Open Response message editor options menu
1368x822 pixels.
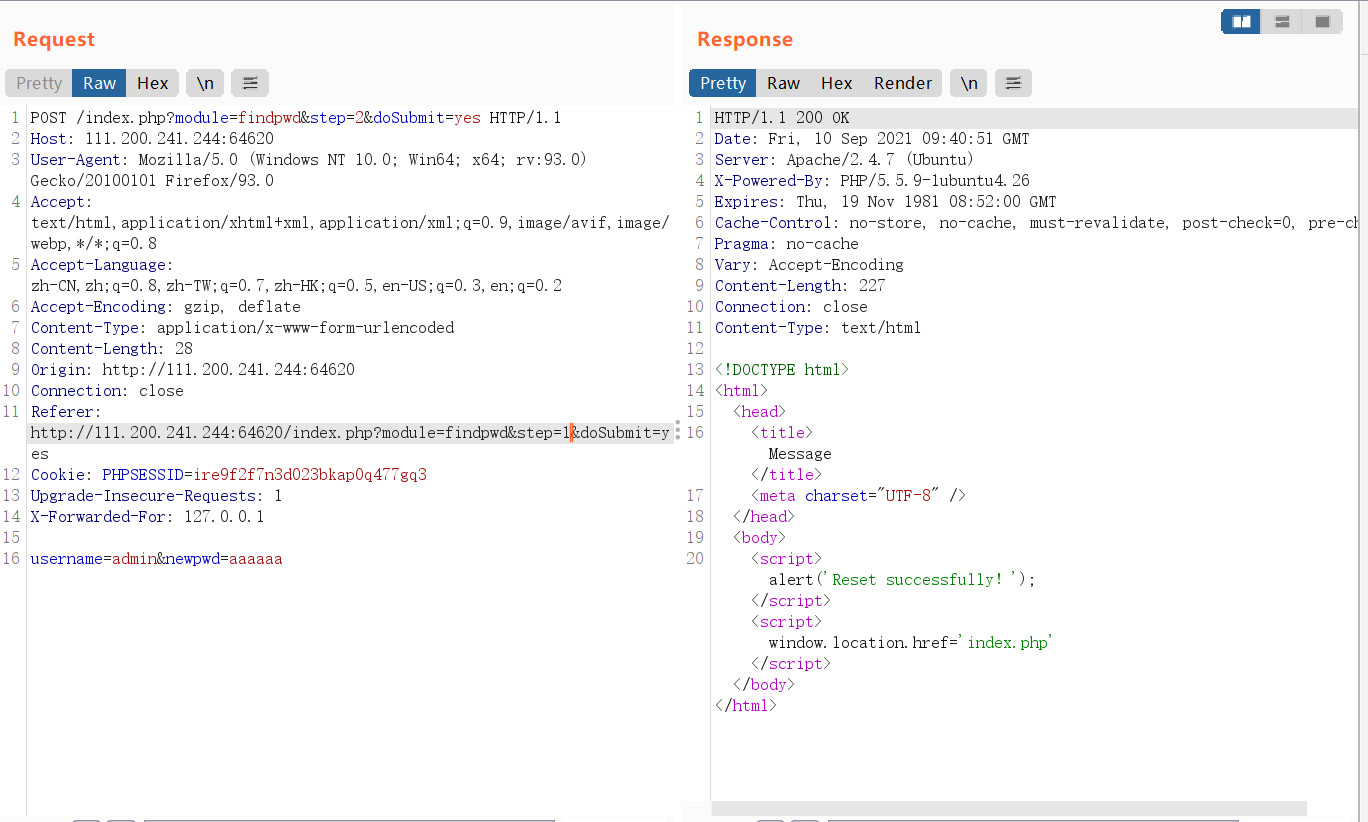point(1013,83)
